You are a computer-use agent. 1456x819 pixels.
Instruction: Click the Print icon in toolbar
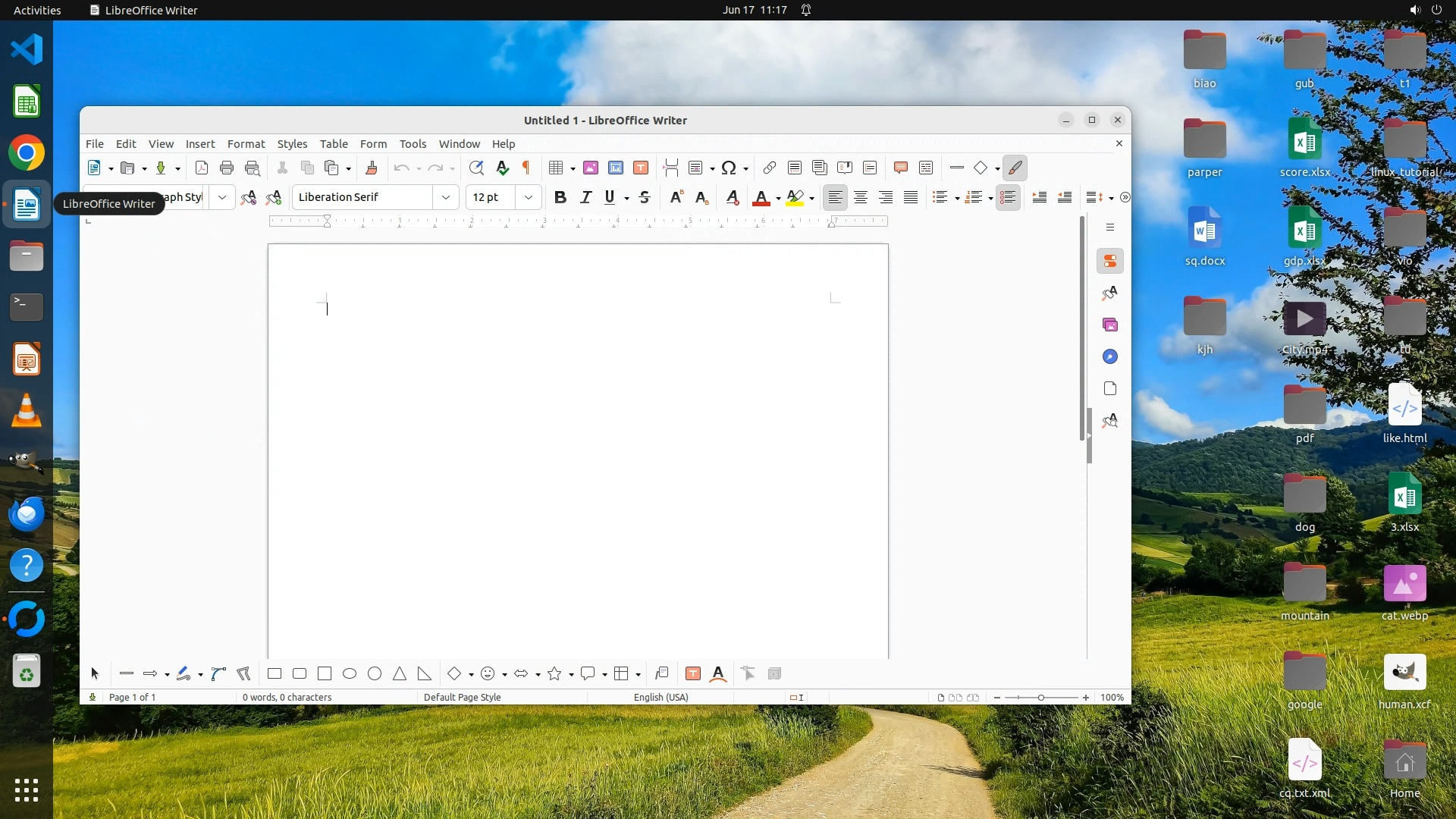(x=227, y=168)
